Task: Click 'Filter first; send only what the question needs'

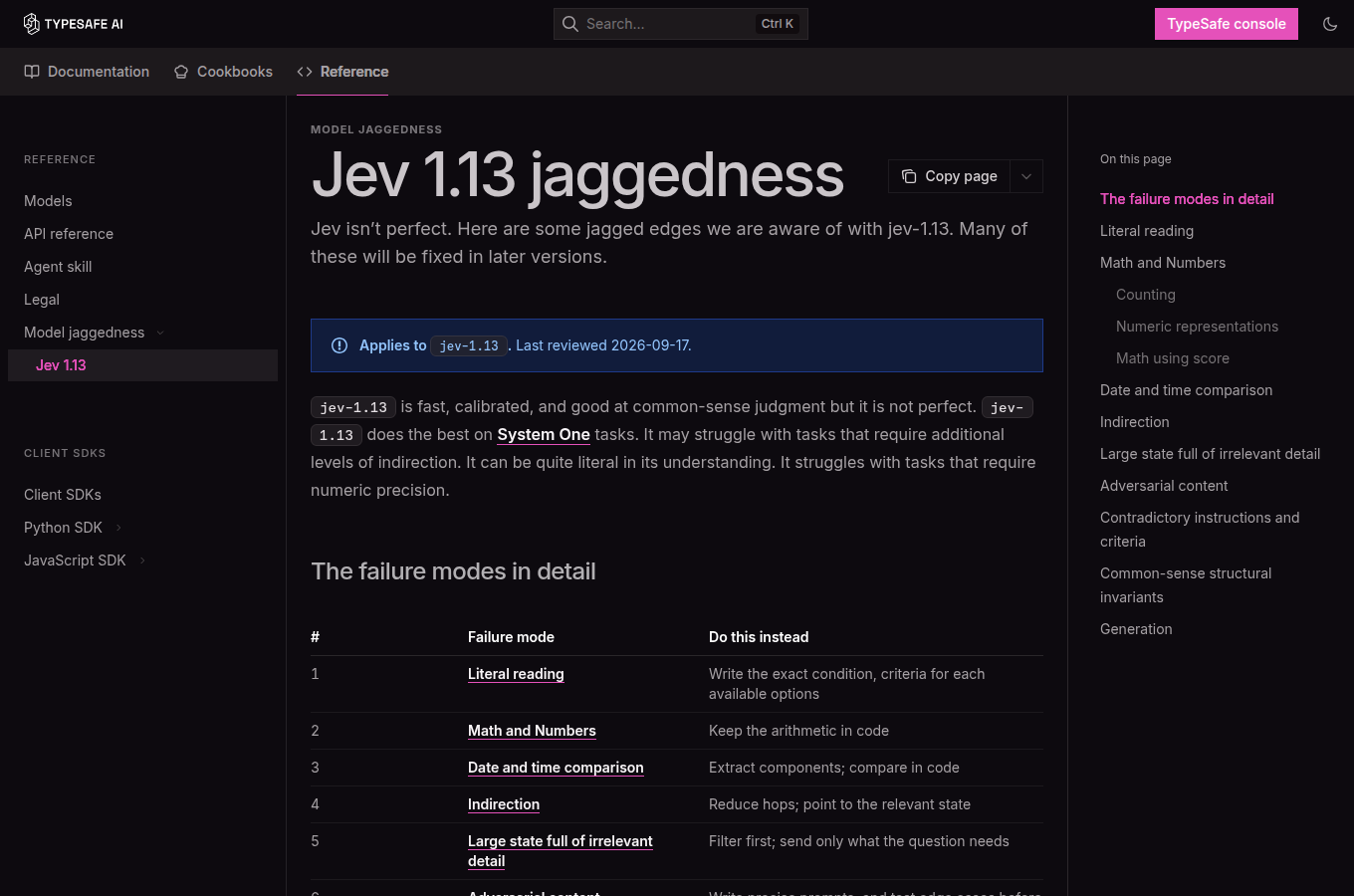Action: 859,841
